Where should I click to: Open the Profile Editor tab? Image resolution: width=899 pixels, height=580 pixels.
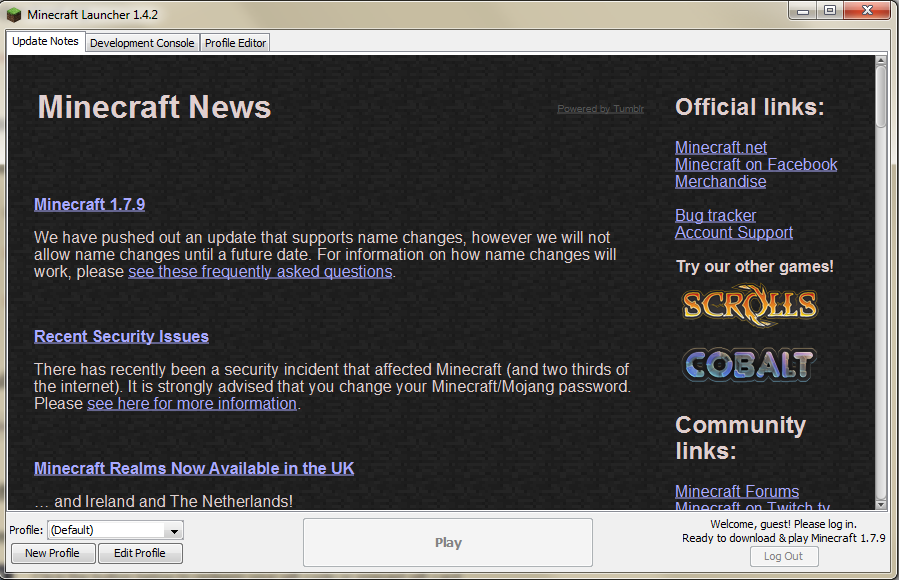coord(235,43)
